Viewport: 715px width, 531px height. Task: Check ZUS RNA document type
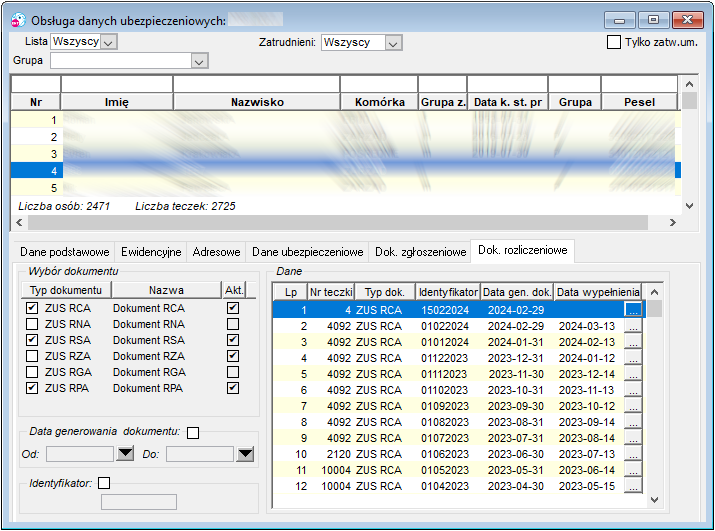point(32,324)
